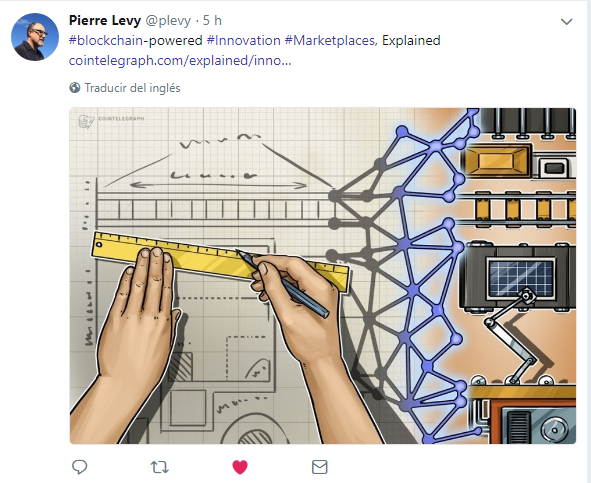Click the reply speech bubble icon

tap(80, 467)
